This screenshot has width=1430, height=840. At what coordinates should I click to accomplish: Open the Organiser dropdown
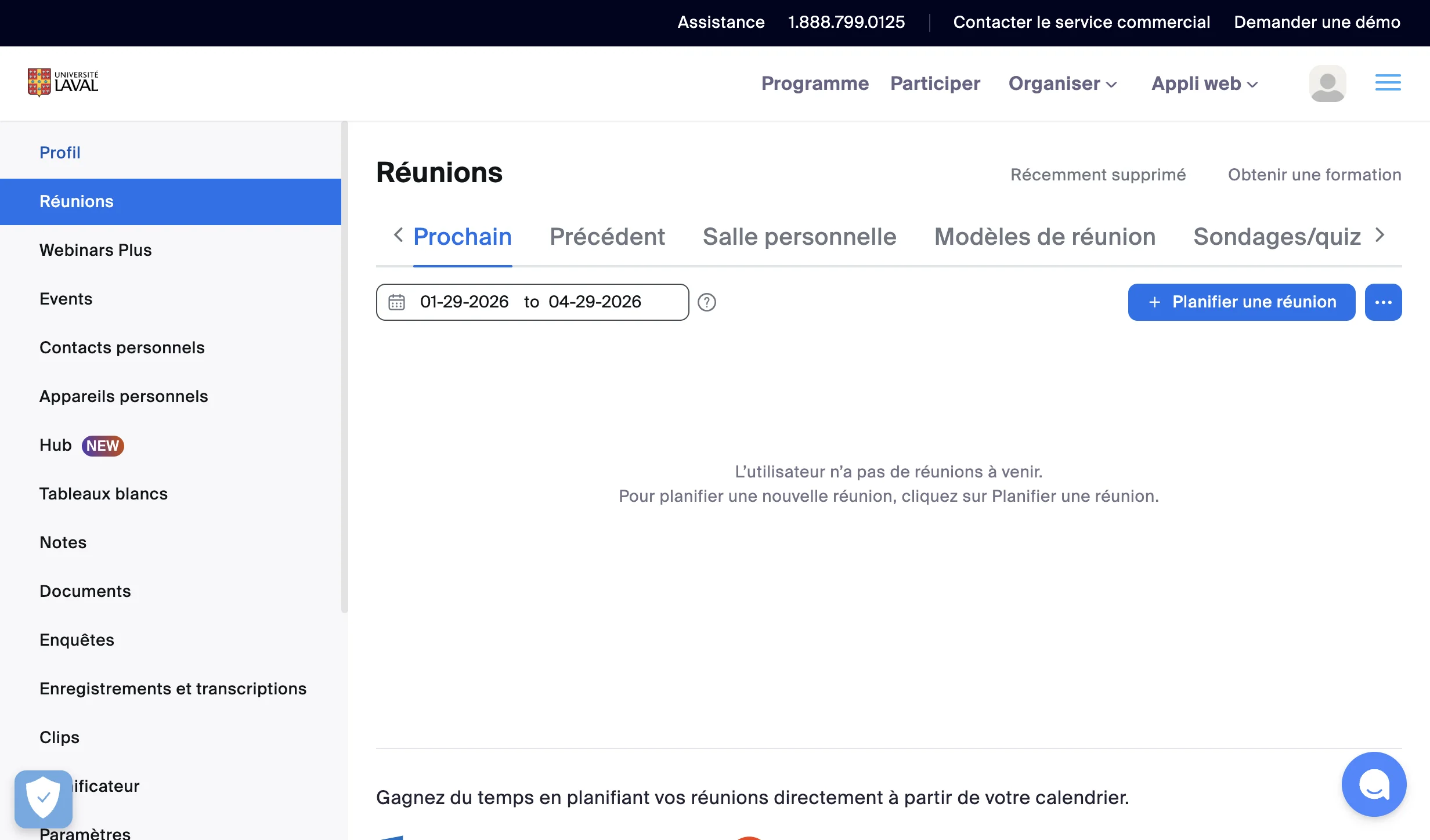pyautogui.click(x=1063, y=84)
